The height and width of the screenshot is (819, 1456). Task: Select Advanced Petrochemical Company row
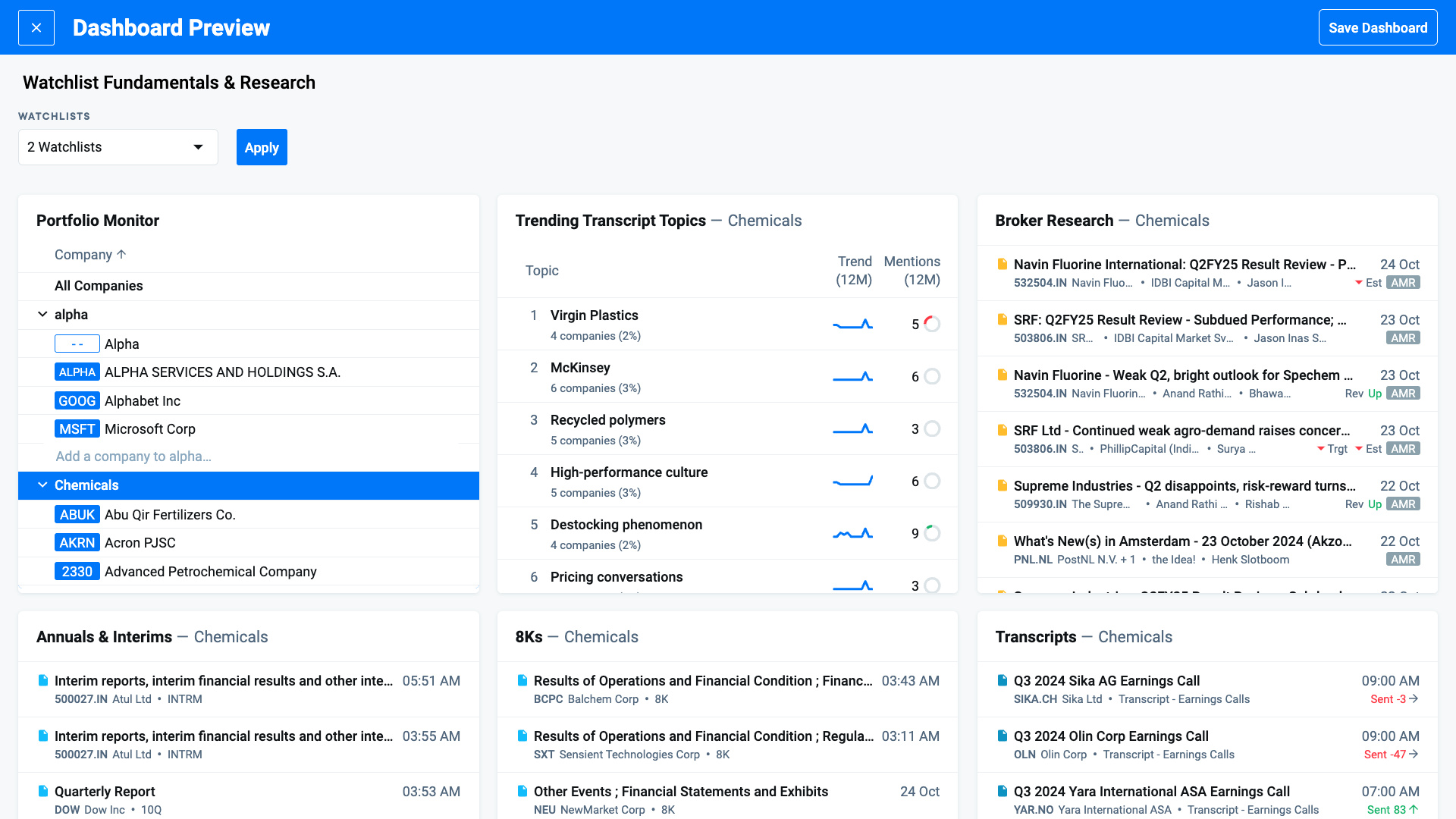click(249, 572)
